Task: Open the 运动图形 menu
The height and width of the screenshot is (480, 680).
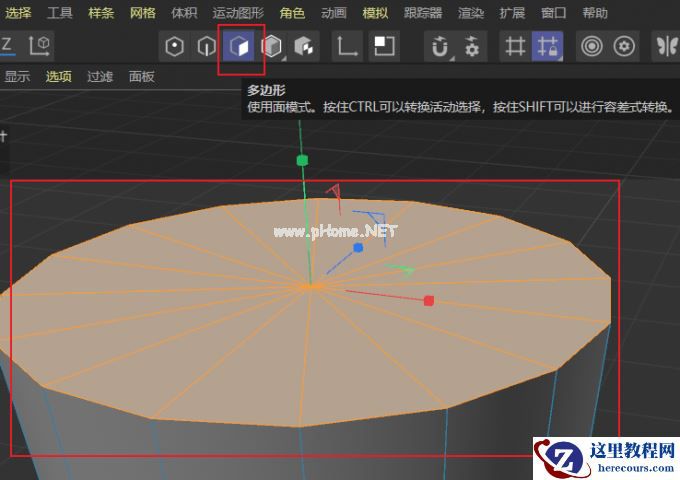Action: (x=238, y=13)
